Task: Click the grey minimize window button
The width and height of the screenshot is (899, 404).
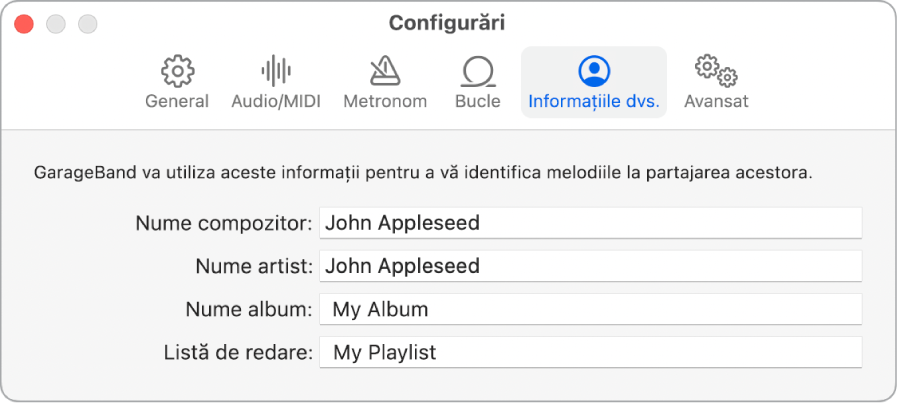Action: tap(56, 23)
